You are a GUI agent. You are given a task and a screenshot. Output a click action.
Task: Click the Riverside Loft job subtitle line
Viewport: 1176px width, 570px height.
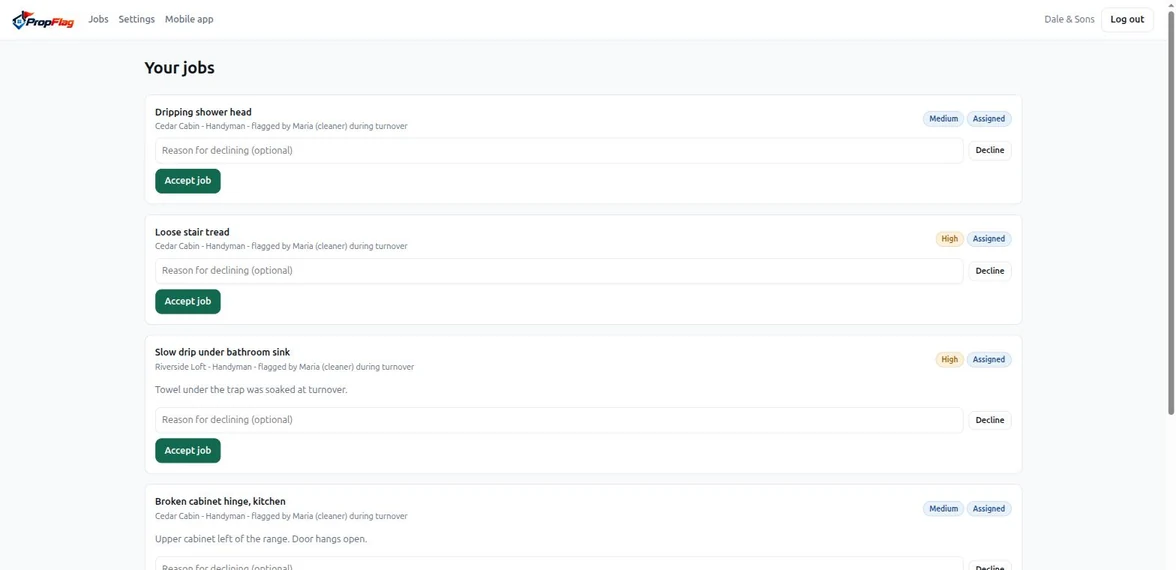[x=284, y=367]
